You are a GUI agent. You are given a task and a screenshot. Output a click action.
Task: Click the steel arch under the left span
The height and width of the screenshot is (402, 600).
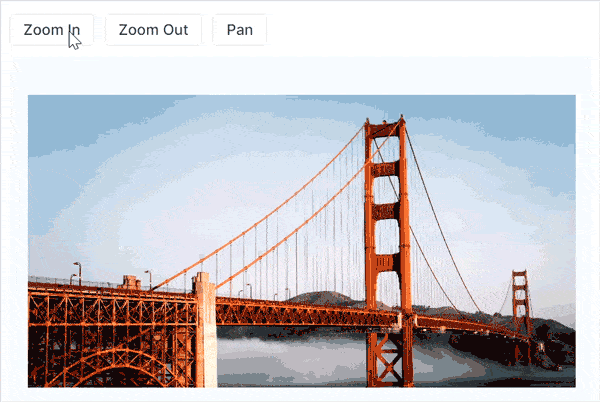(x=115, y=367)
